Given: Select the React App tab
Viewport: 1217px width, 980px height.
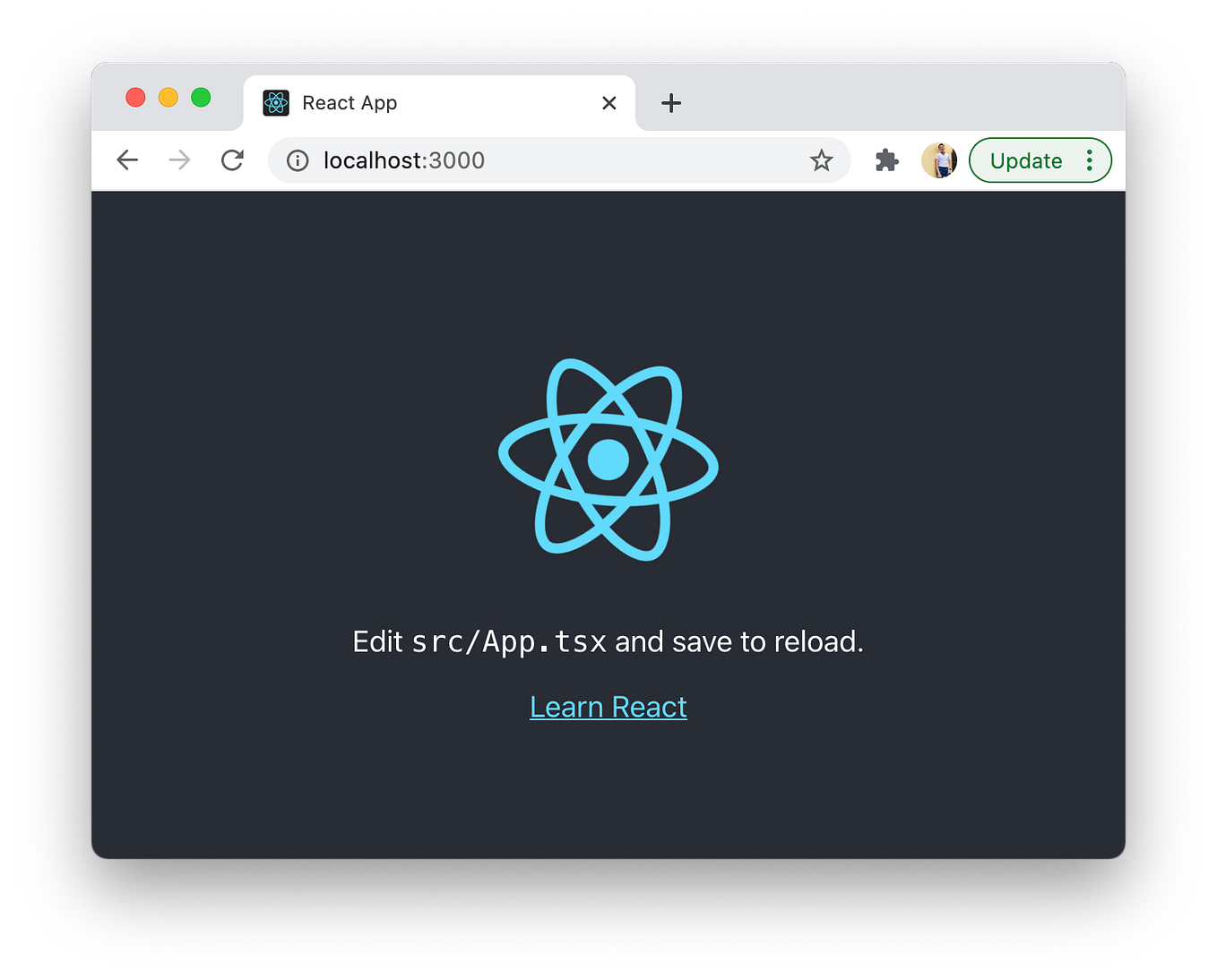Looking at the screenshot, I should [403, 103].
